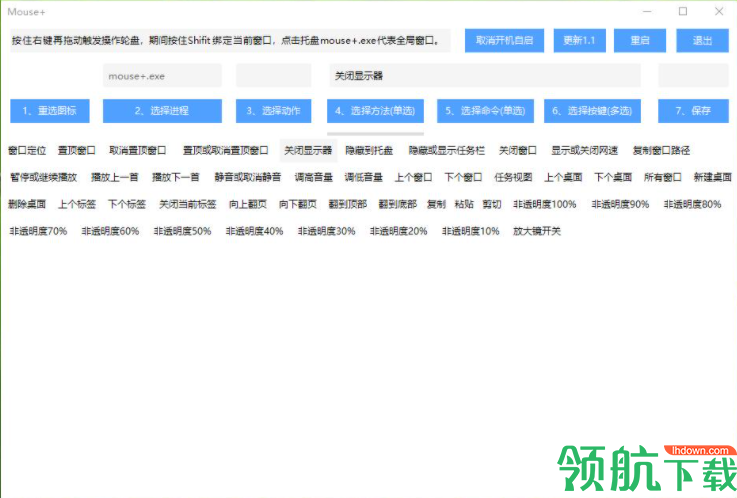Choose 非透明度100% option
Image resolution: width=737 pixels, height=498 pixels.
click(545, 204)
